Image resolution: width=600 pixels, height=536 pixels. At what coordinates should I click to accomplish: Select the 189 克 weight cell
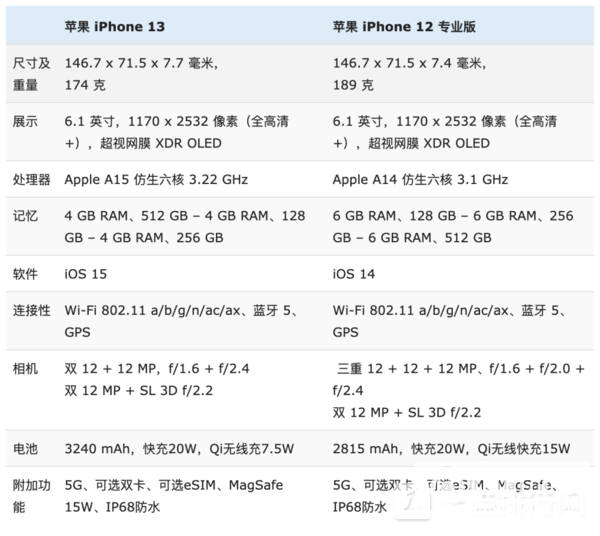[354, 84]
